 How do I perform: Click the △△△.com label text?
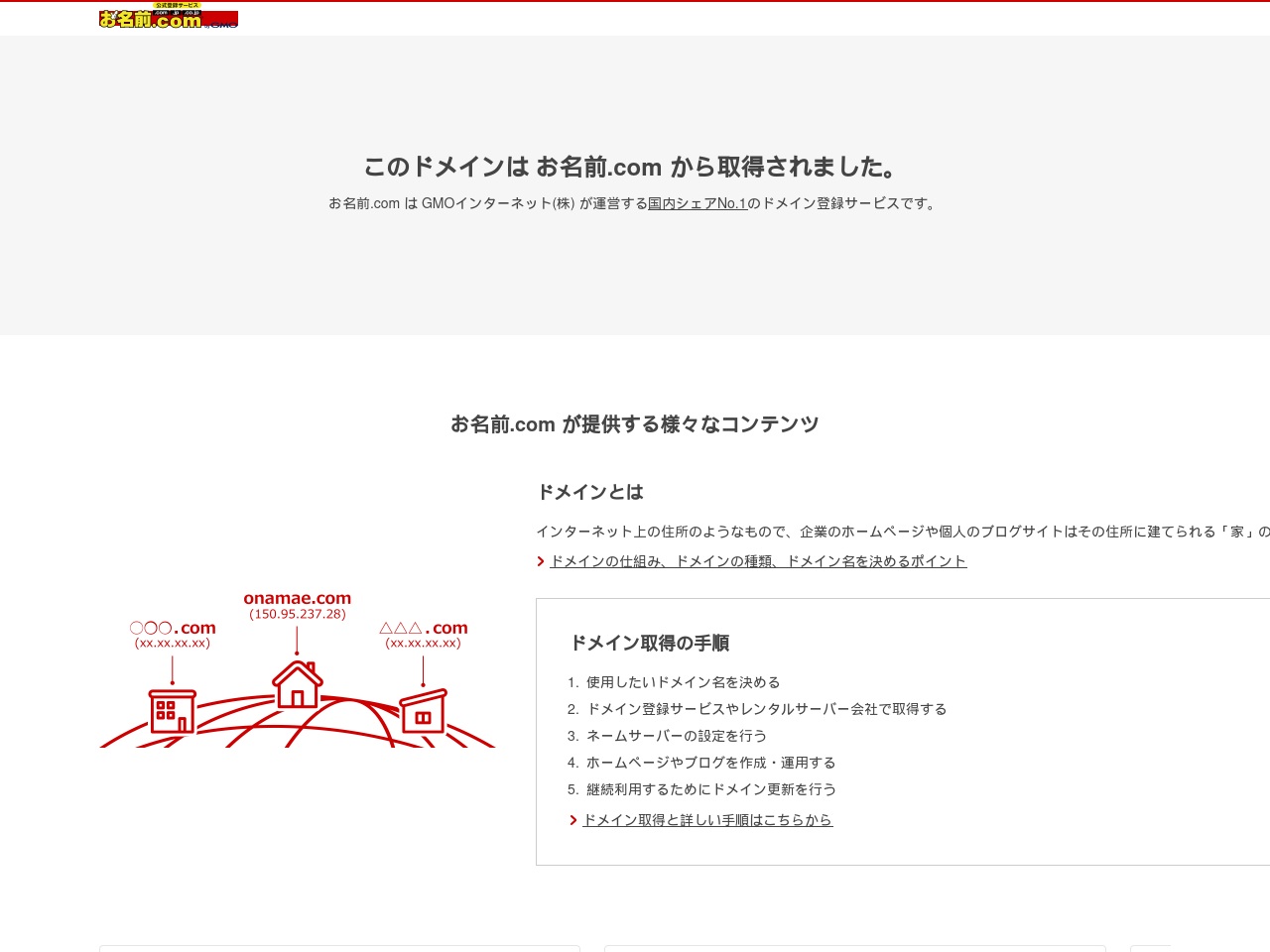pos(424,628)
